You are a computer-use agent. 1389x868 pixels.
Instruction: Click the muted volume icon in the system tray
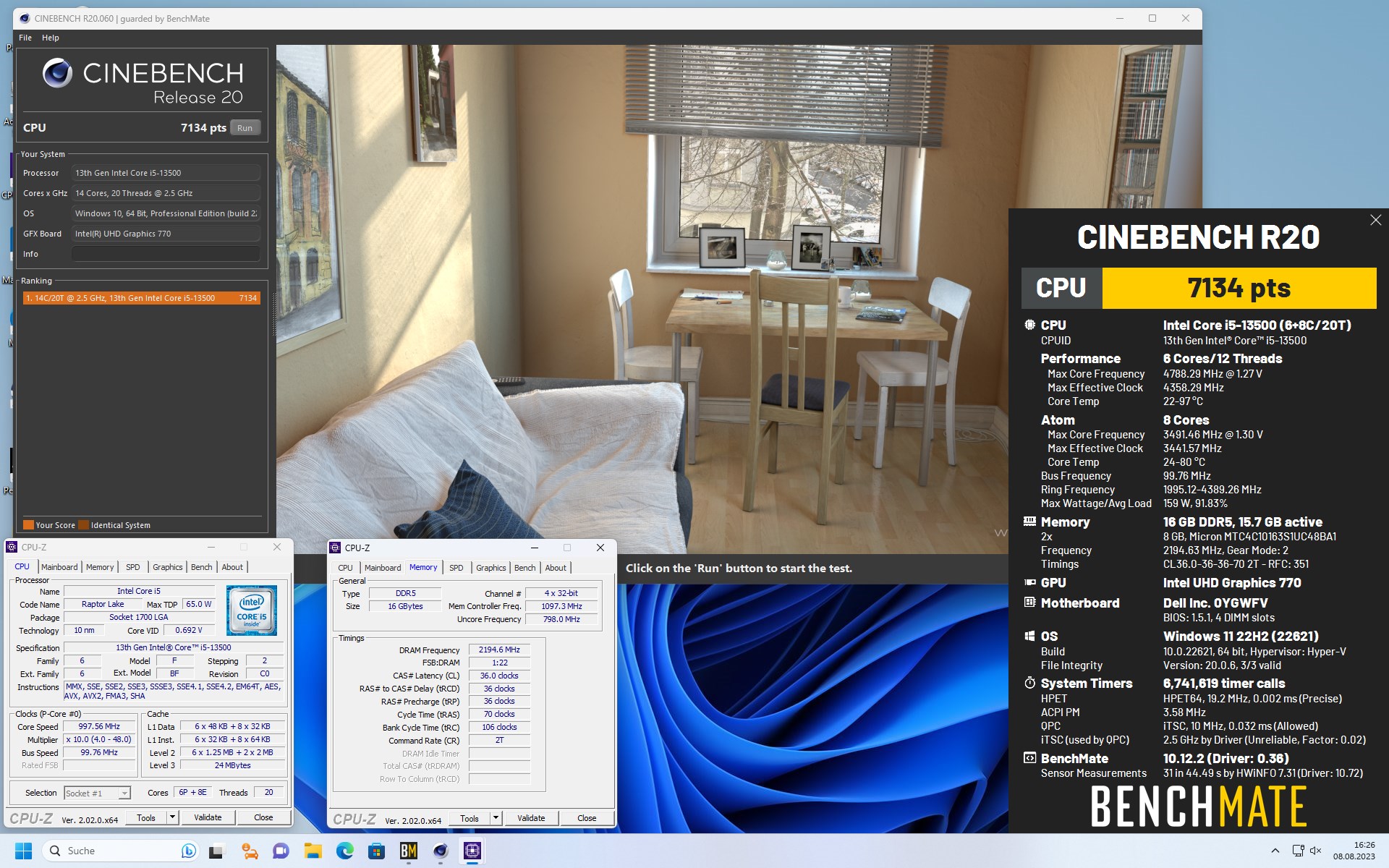pyautogui.click(x=1316, y=851)
